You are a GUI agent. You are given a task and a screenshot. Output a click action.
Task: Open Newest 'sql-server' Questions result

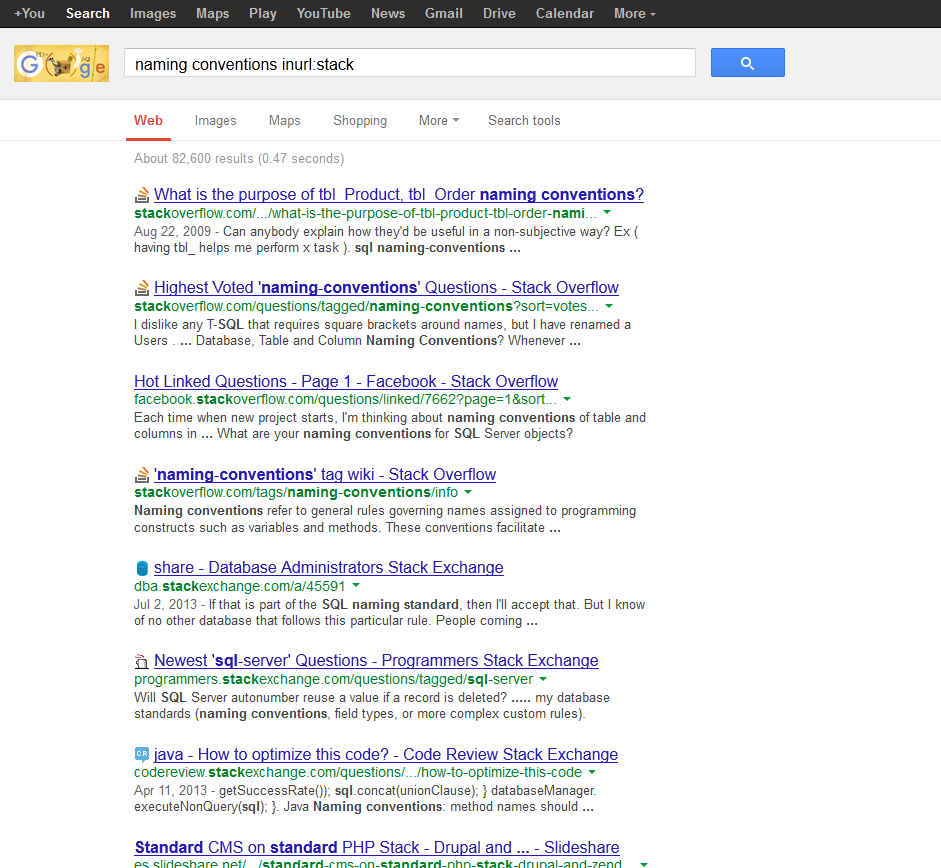click(x=376, y=660)
